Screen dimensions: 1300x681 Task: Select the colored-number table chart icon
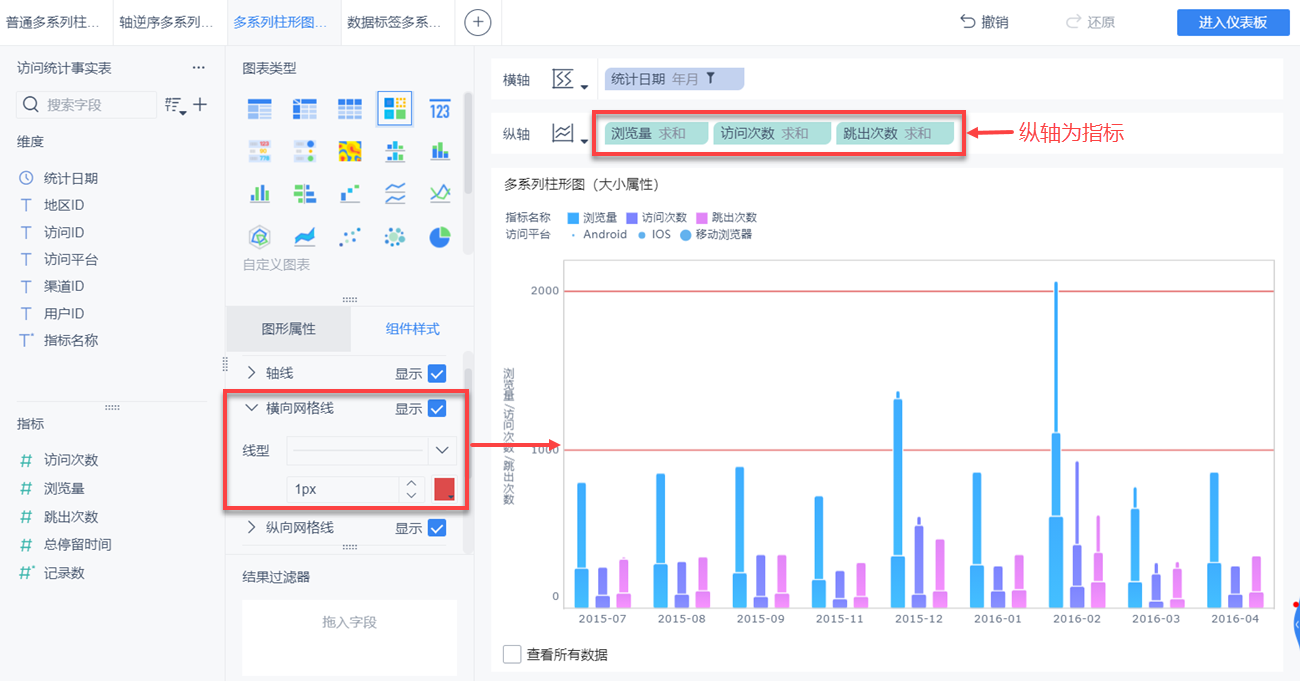tap(260, 151)
